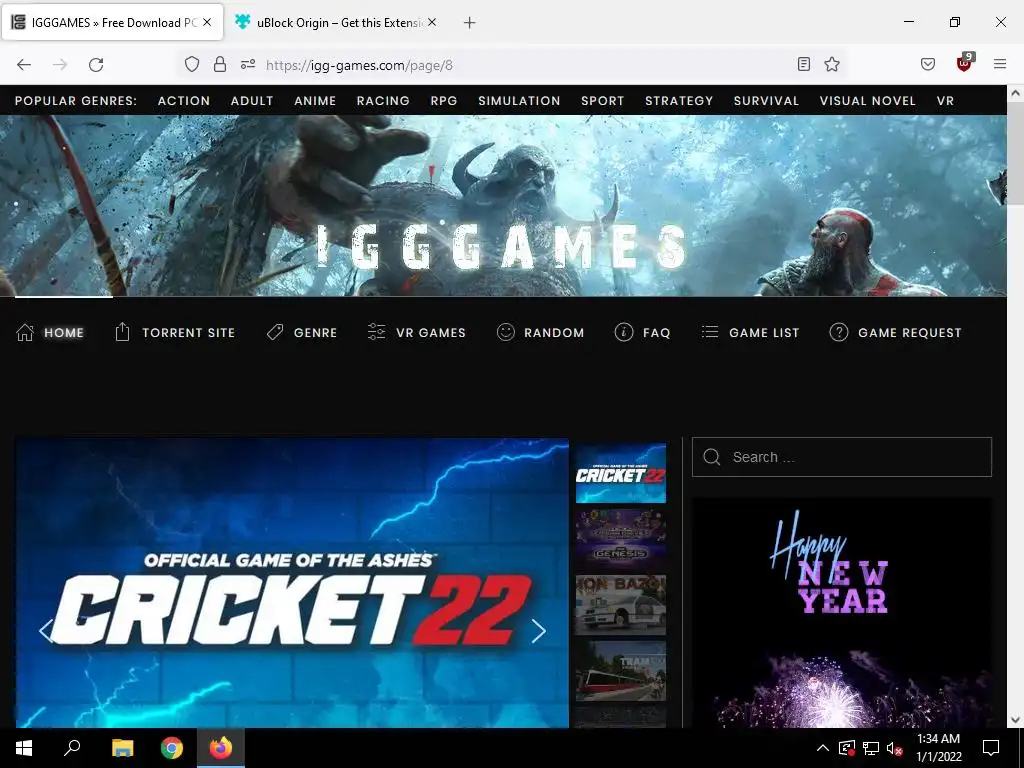Open the SPORT genre link

(x=603, y=101)
